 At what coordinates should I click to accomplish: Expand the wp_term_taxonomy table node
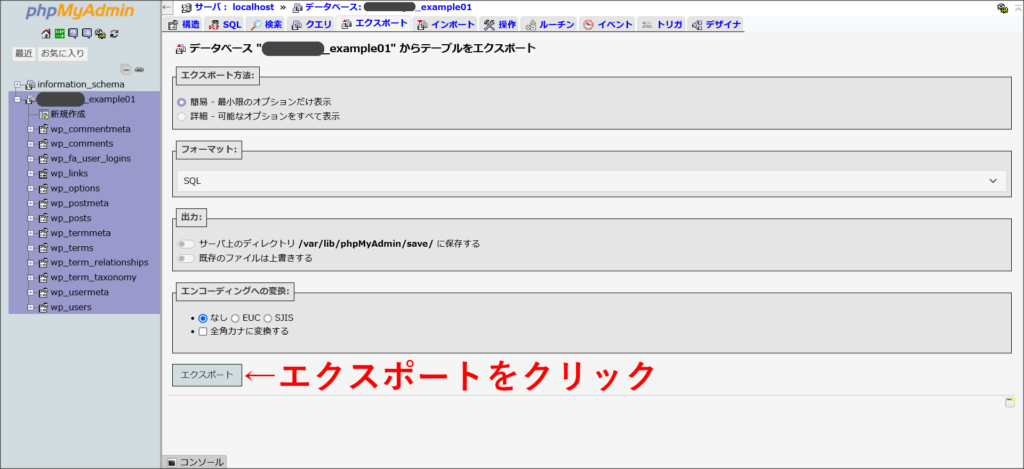31,278
